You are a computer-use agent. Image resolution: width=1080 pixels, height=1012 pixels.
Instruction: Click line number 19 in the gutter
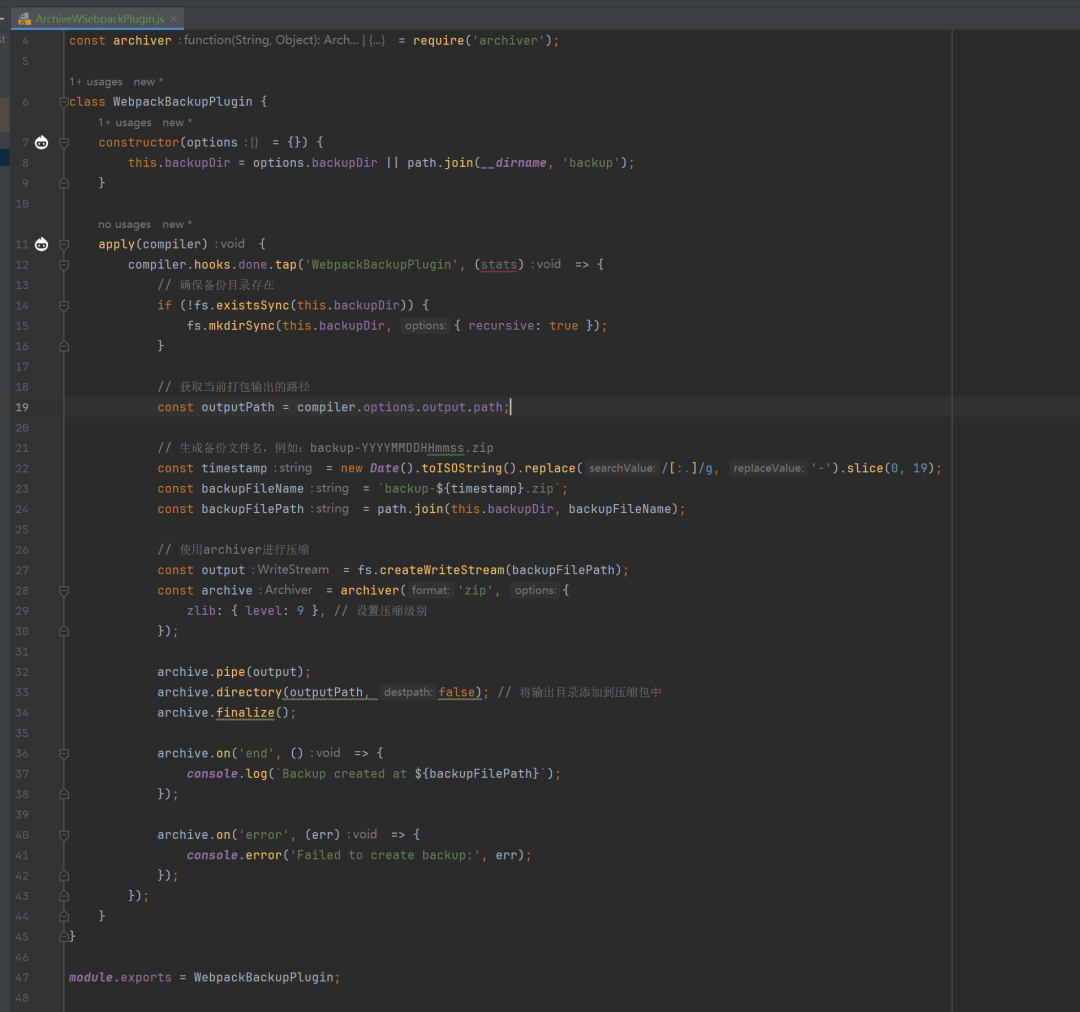22,407
